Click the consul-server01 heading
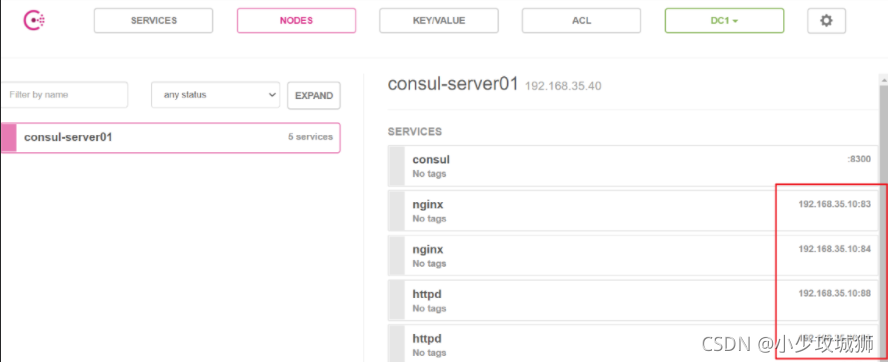The height and width of the screenshot is (362, 888). point(453,84)
